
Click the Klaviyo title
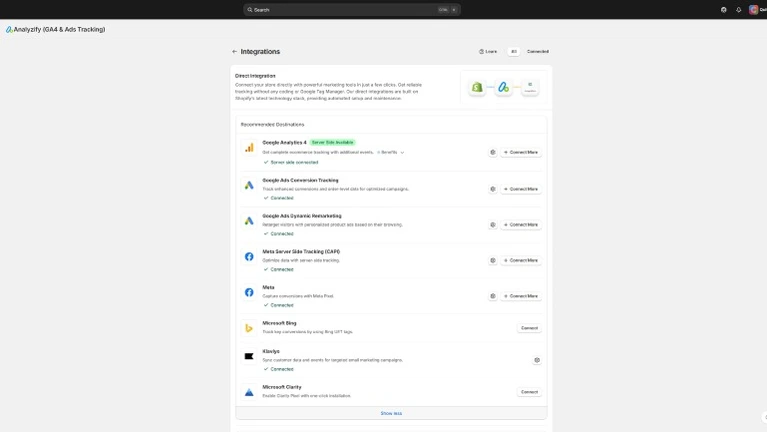[x=271, y=351]
